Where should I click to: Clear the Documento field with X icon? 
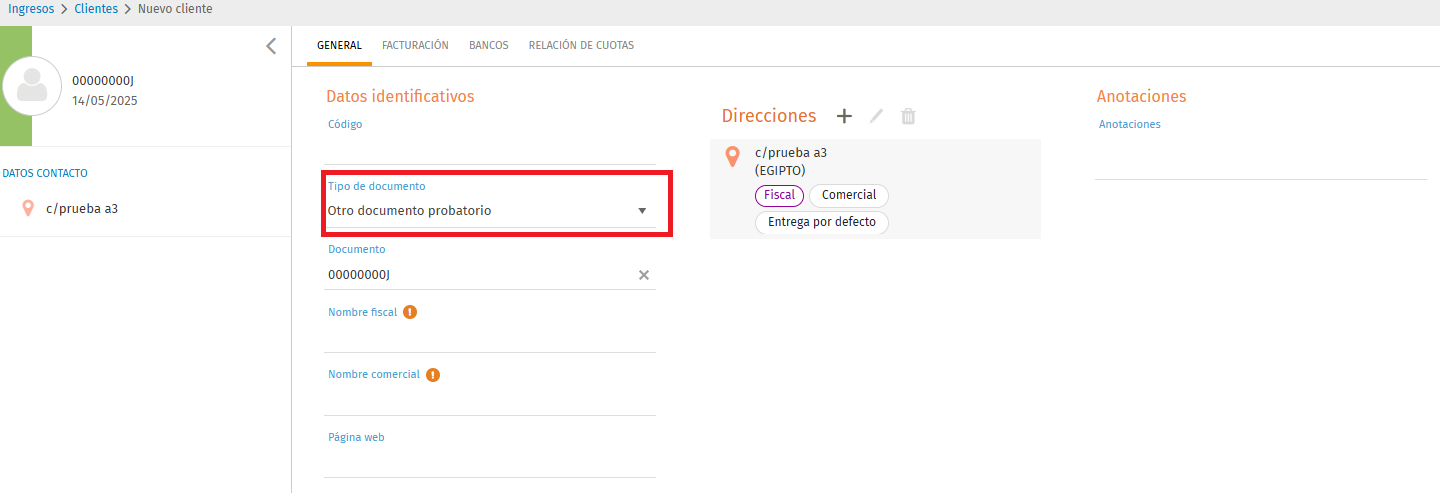644,275
